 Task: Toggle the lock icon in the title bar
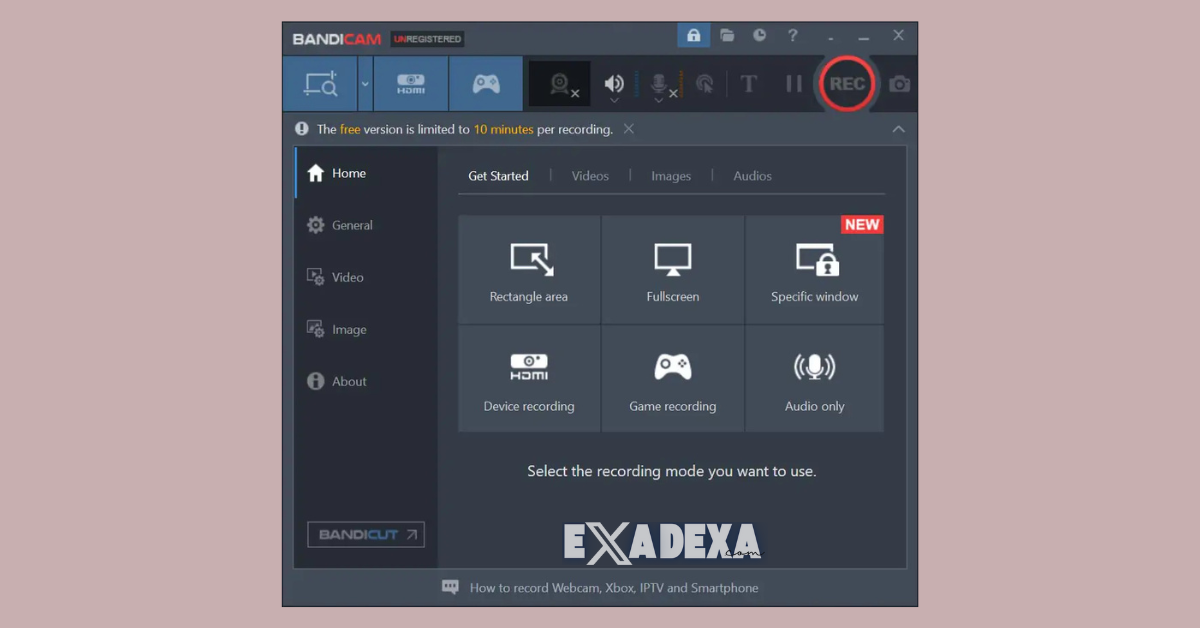pos(694,35)
